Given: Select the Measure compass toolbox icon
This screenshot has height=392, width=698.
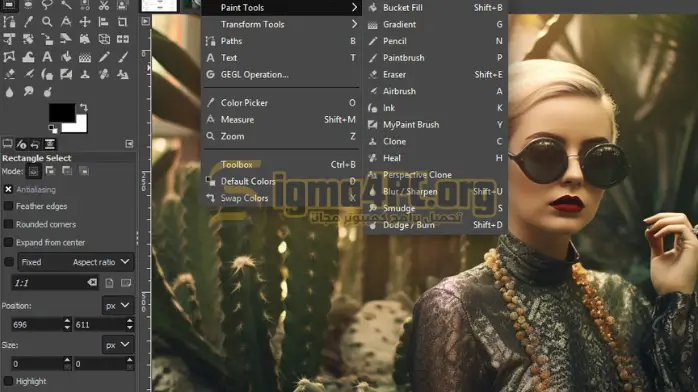Looking at the screenshot, I should (x=66, y=22).
